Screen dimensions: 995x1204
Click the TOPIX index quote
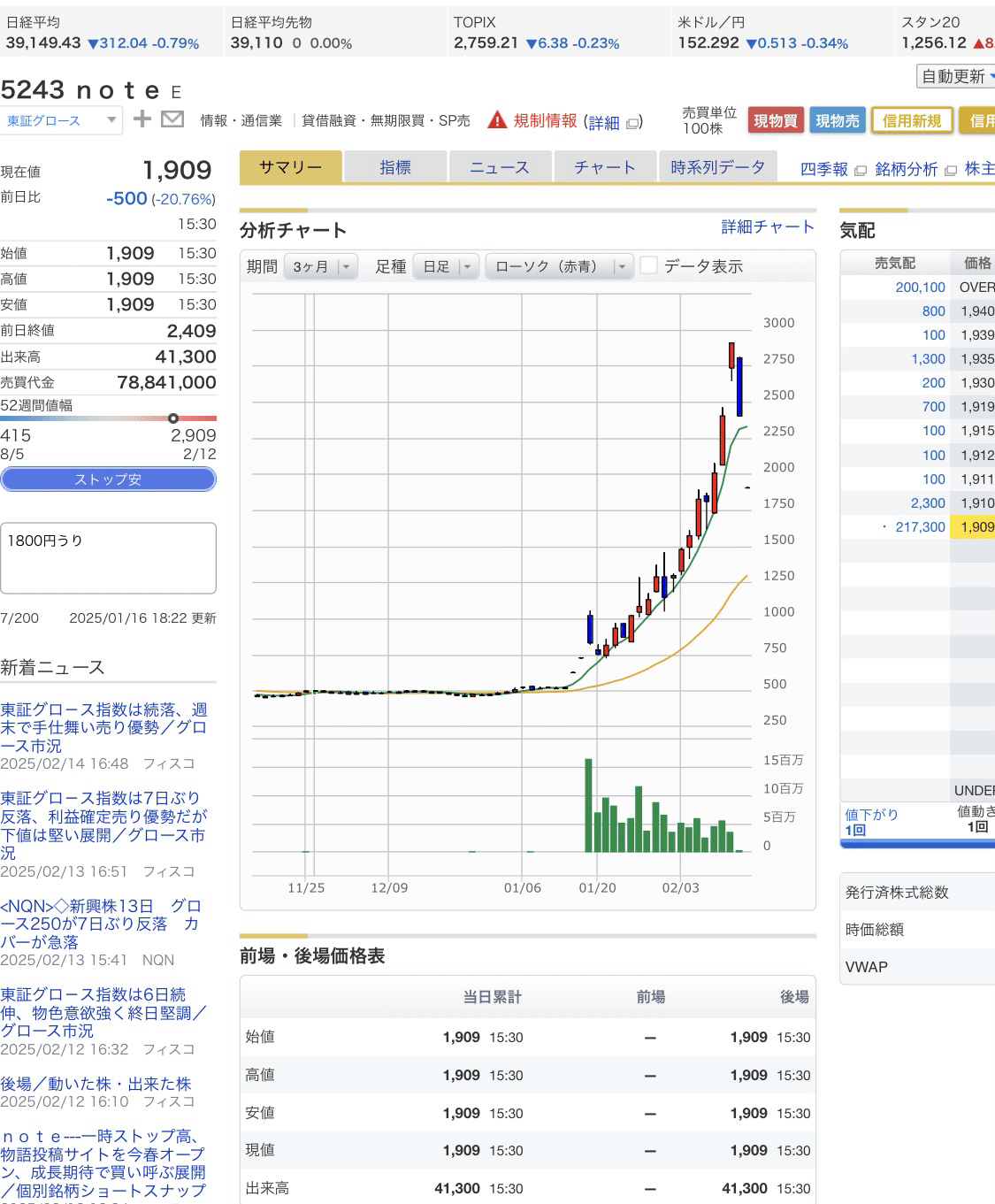pos(537,33)
